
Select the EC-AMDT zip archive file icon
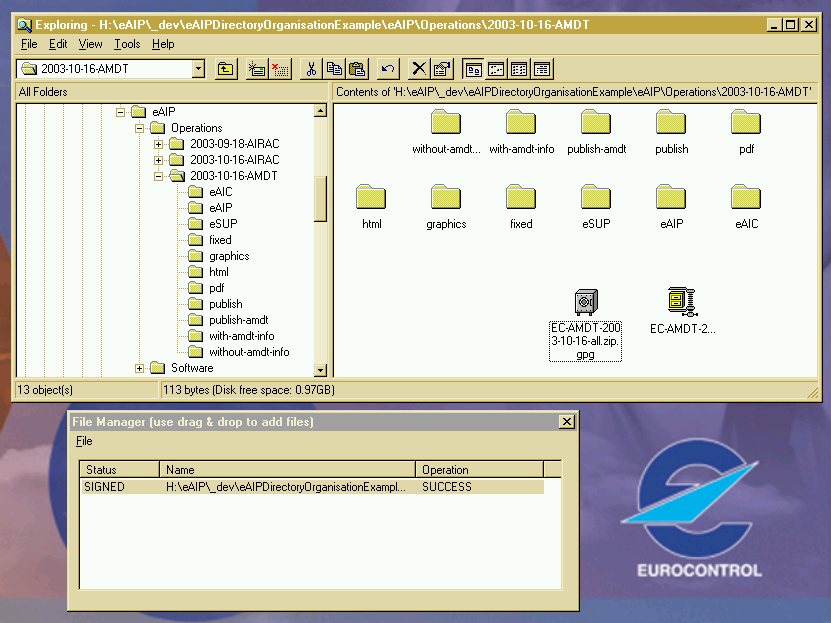pyautogui.click(x=682, y=301)
